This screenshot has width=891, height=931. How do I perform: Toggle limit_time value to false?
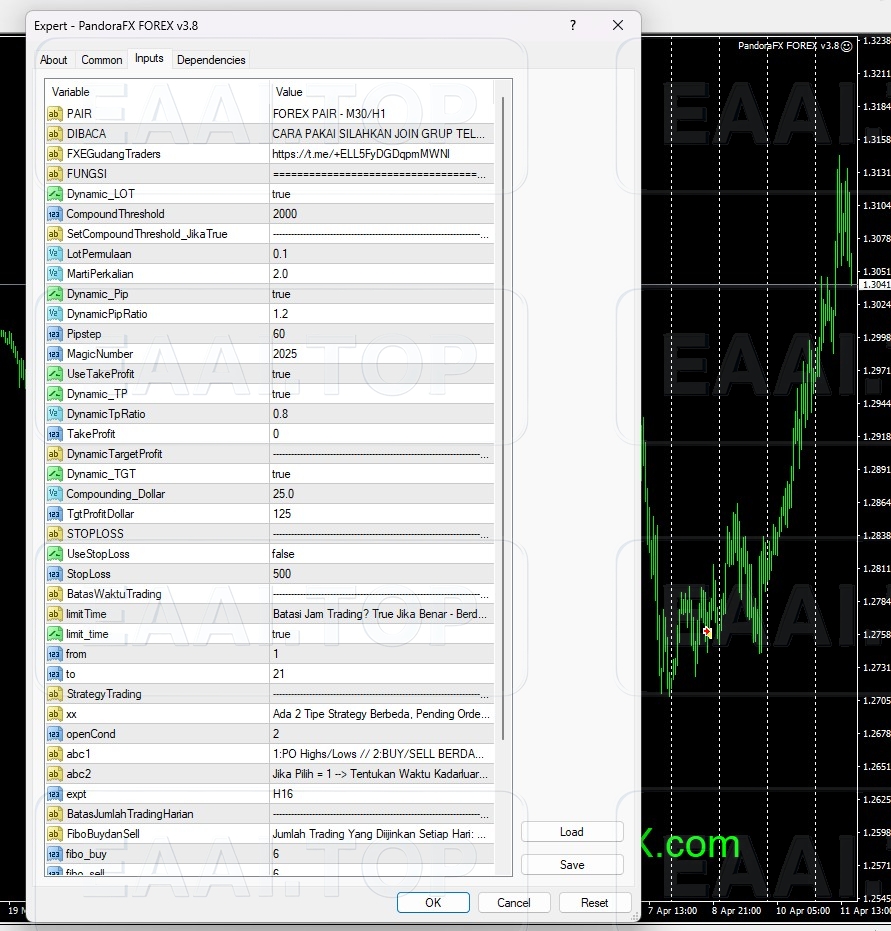coord(380,634)
